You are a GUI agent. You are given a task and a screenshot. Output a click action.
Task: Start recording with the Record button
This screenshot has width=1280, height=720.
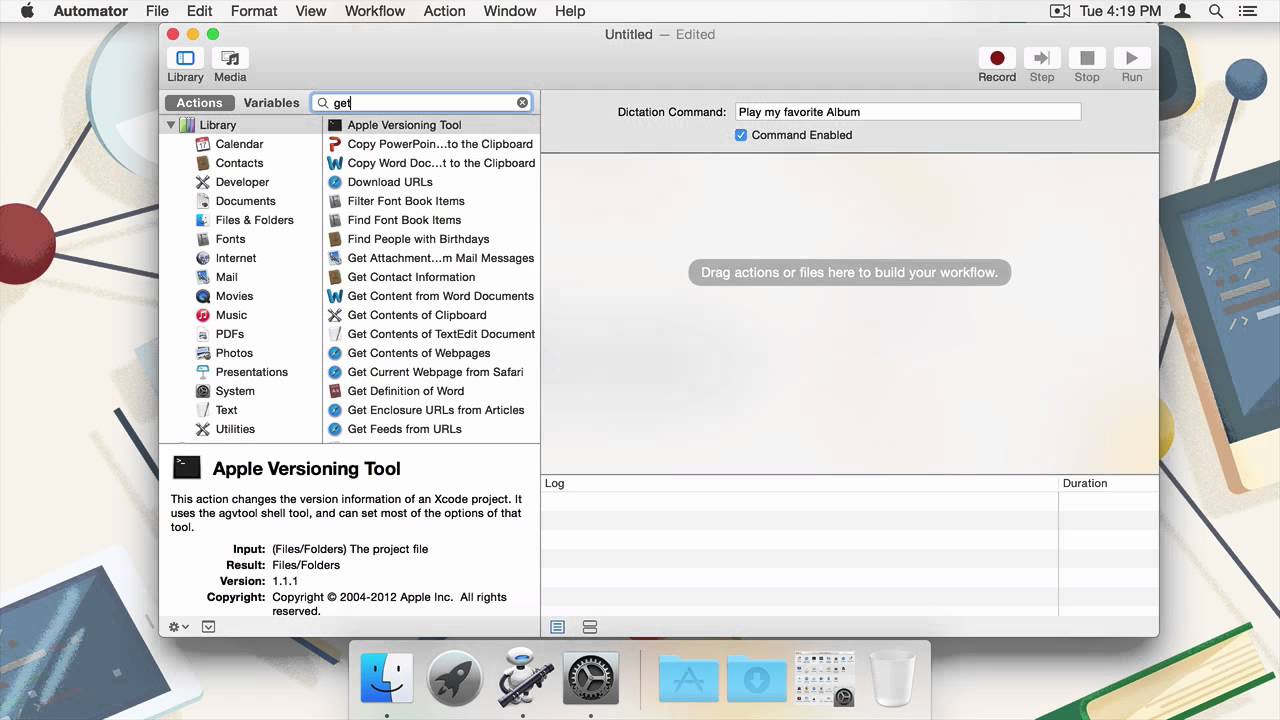tap(997, 59)
